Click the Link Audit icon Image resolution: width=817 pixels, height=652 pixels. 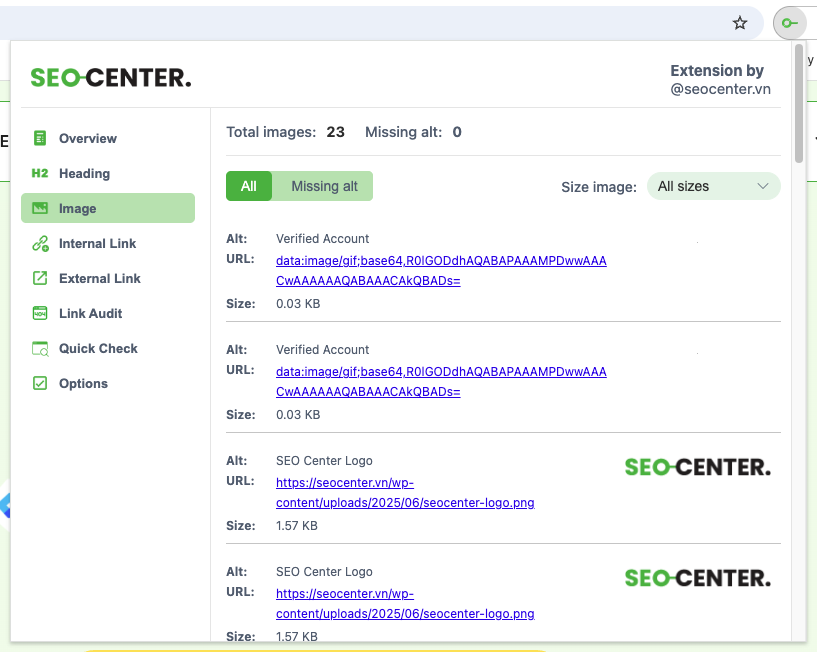40,313
